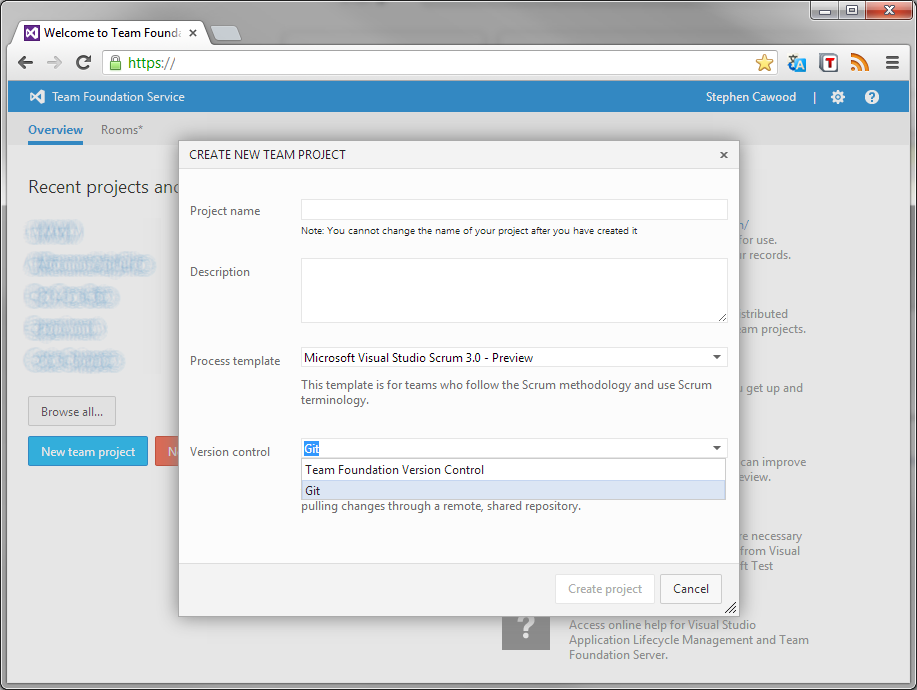Switch to the Overview tab
This screenshot has width=917, height=690.
[x=56, y=130]
